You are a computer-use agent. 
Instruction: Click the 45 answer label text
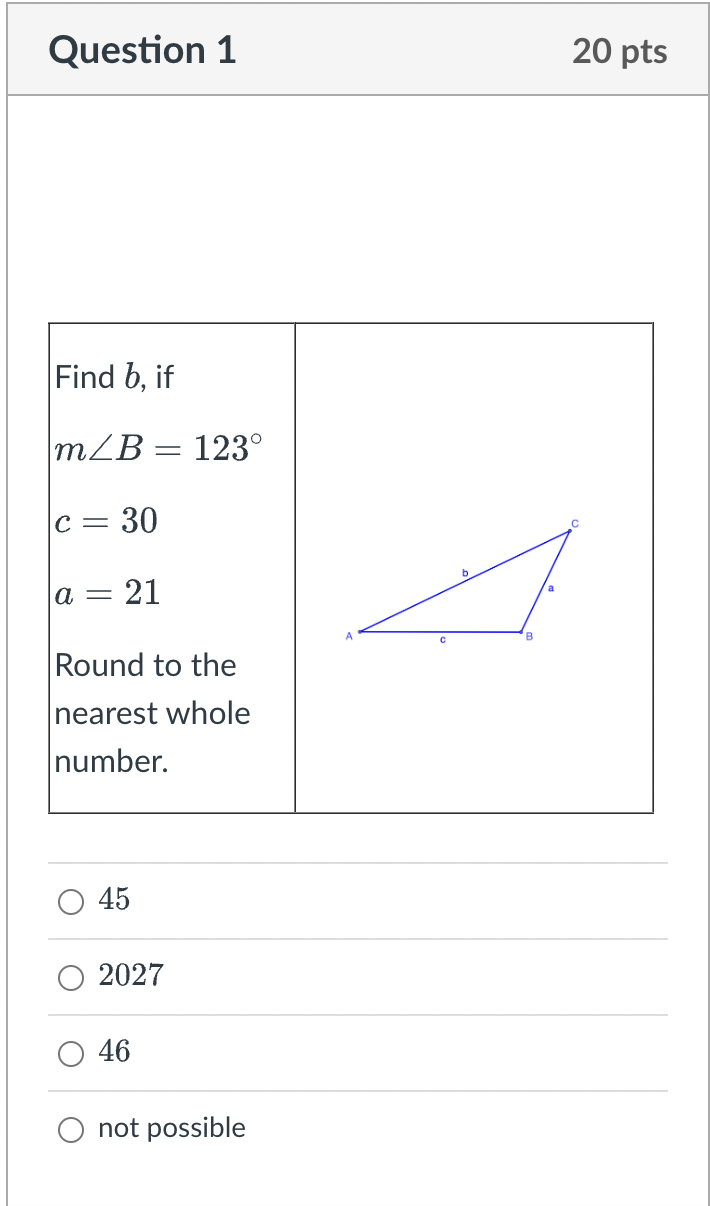[113, 900]
